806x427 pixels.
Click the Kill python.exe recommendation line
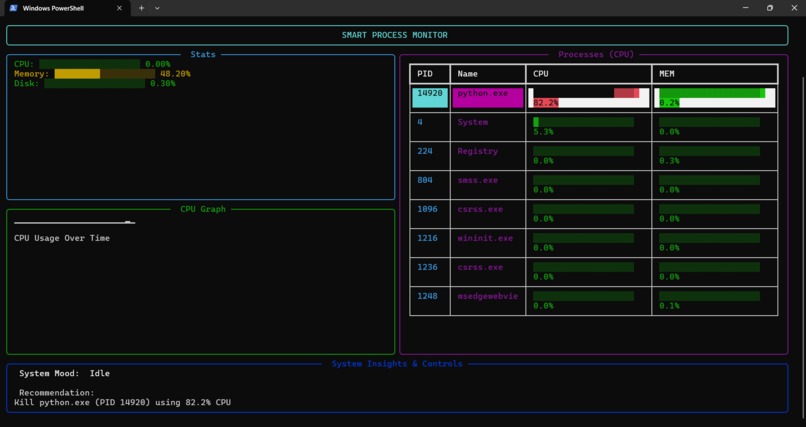[x=122, y=402]
